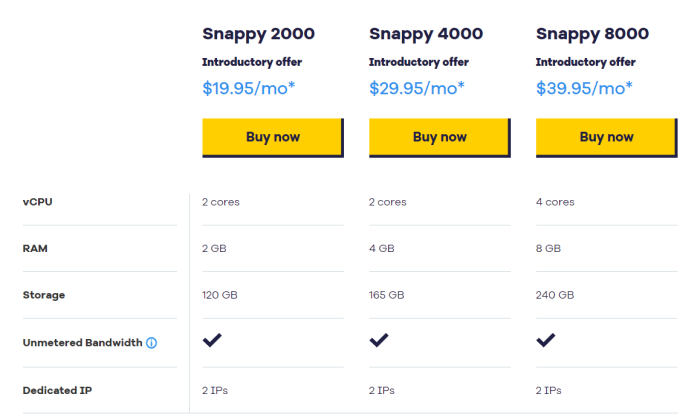Buy the Snappy 2000 plan
The width and height of the screenshot is (700, 420).
273,137
